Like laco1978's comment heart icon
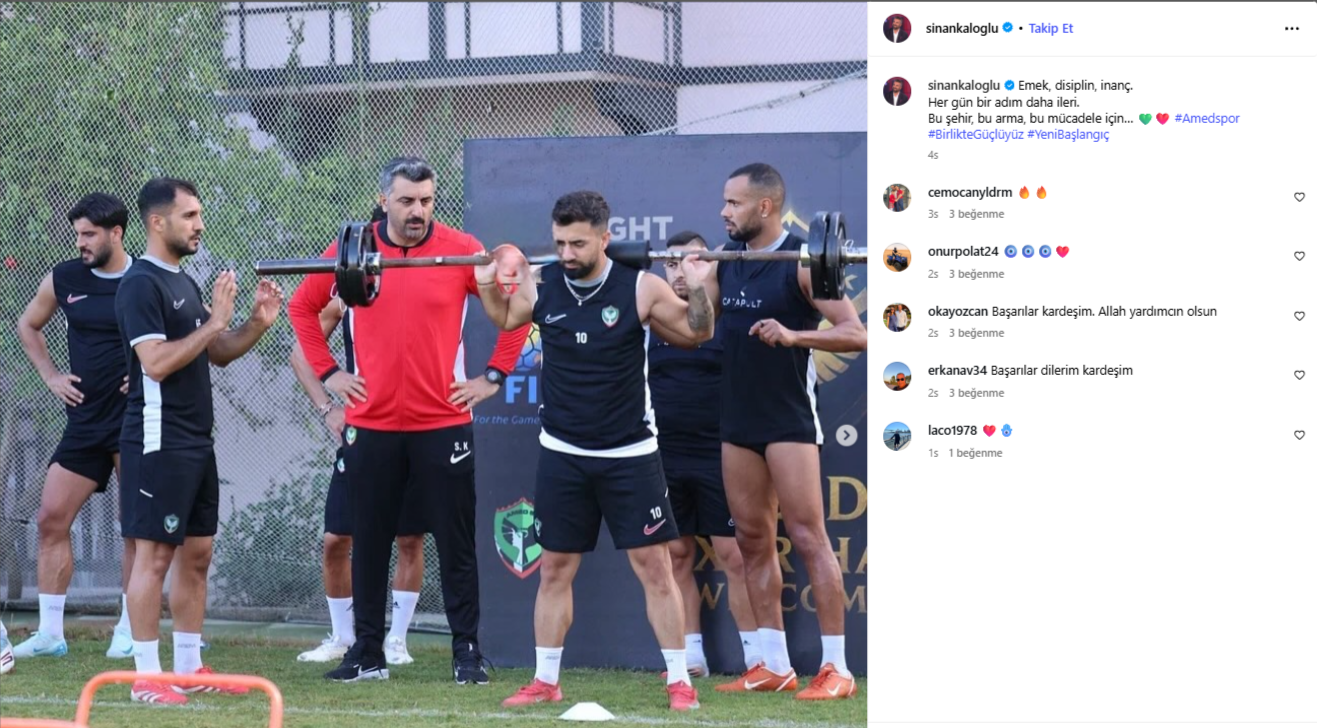 pyautogui.click(x=1299, y=435)
